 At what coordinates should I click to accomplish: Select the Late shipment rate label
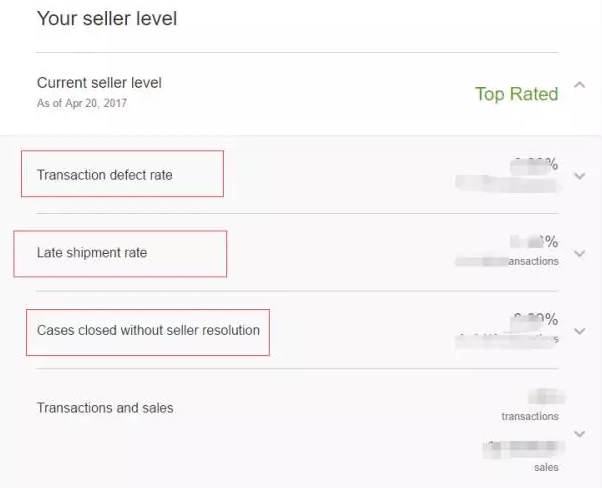(x=92, y=253)
